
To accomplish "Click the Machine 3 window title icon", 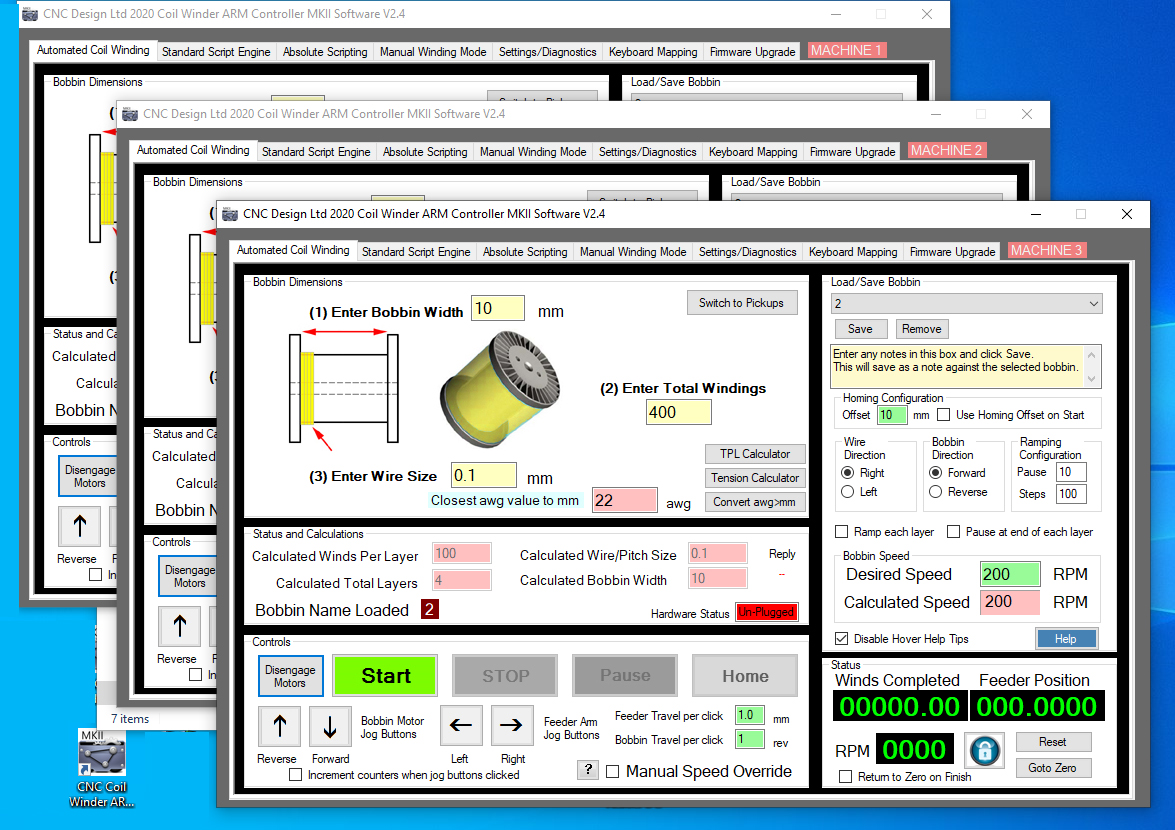I will click(x=230, y=214).
